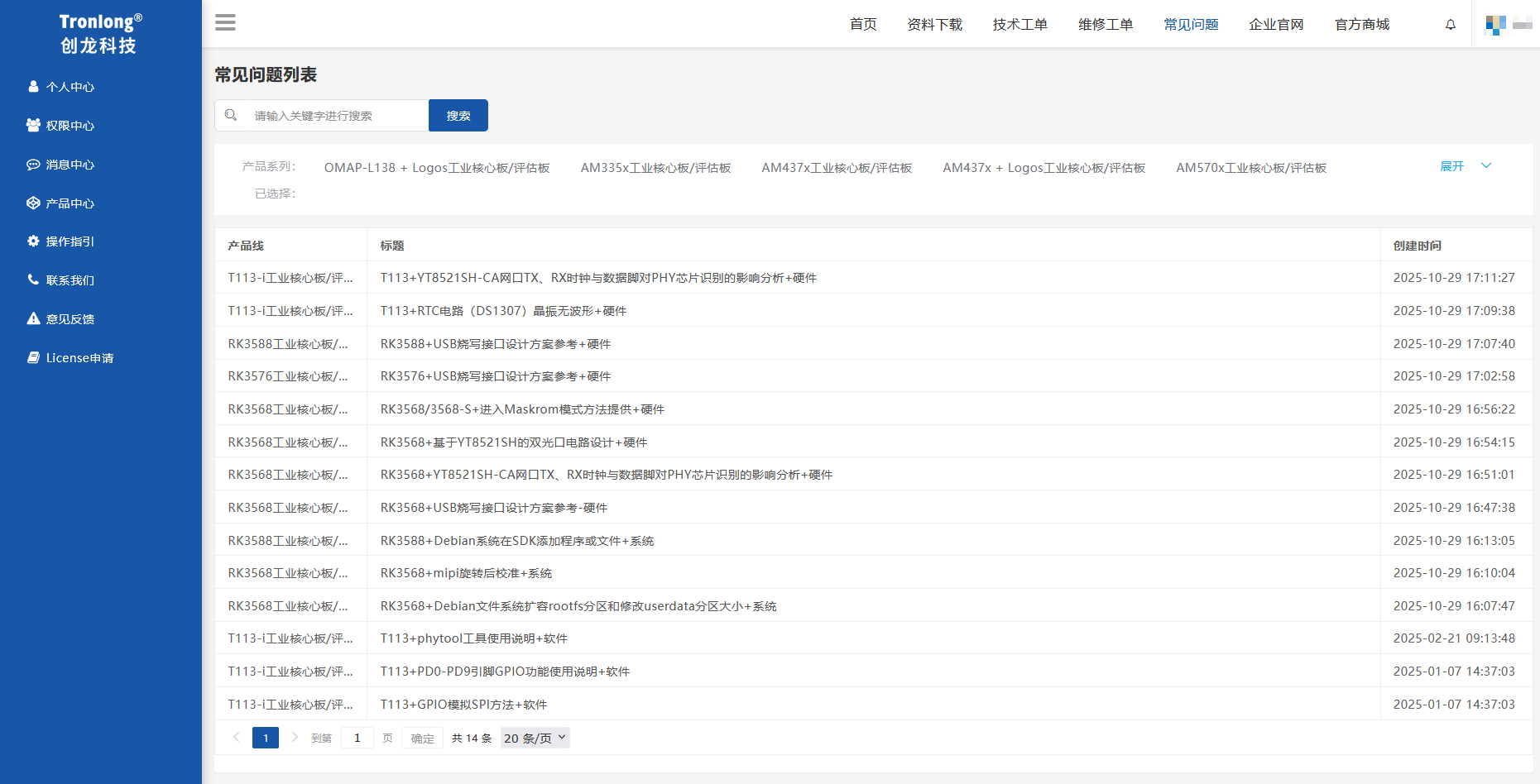Screen dimensions: 1540x784
Task: Go to previous page arrow
Action: [237, 737]
